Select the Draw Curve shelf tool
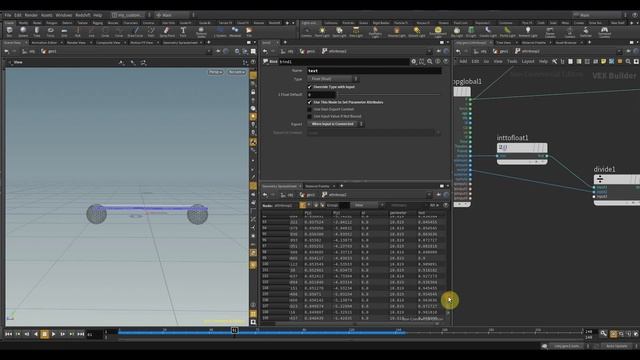 (136, 31)
